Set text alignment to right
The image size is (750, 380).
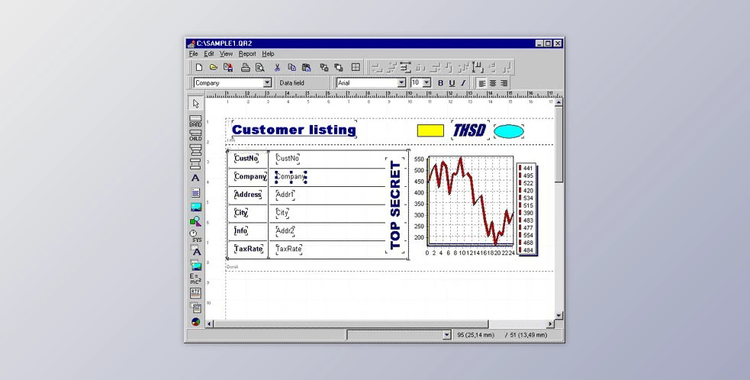pos(504,83)
